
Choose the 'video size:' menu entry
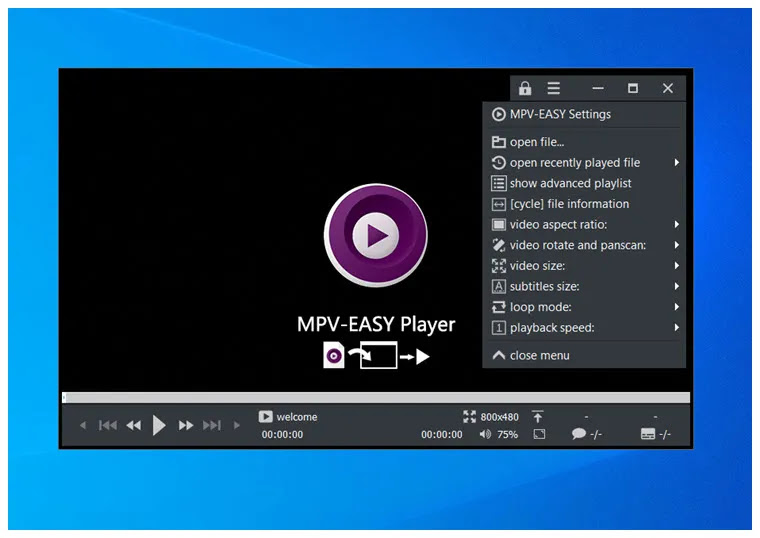click(584, 266)
